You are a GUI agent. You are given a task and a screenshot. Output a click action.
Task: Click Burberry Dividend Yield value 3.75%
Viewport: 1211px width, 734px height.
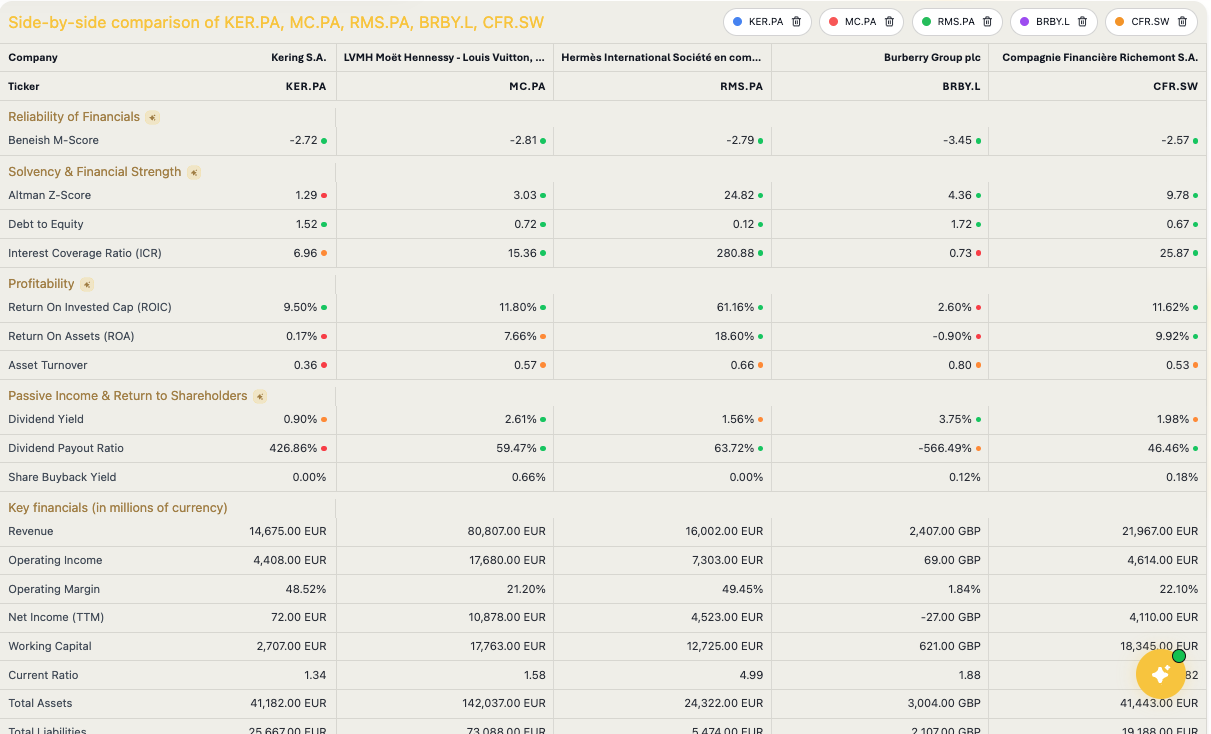click(957, 419)
